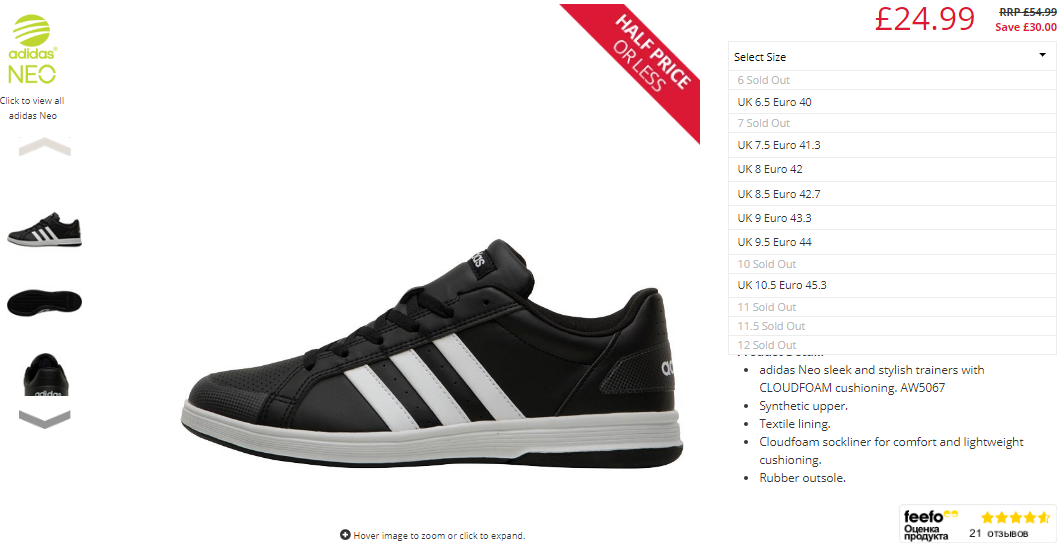
Task: Open the Select Size dropdown arrow
Action: pos(1042,56)
